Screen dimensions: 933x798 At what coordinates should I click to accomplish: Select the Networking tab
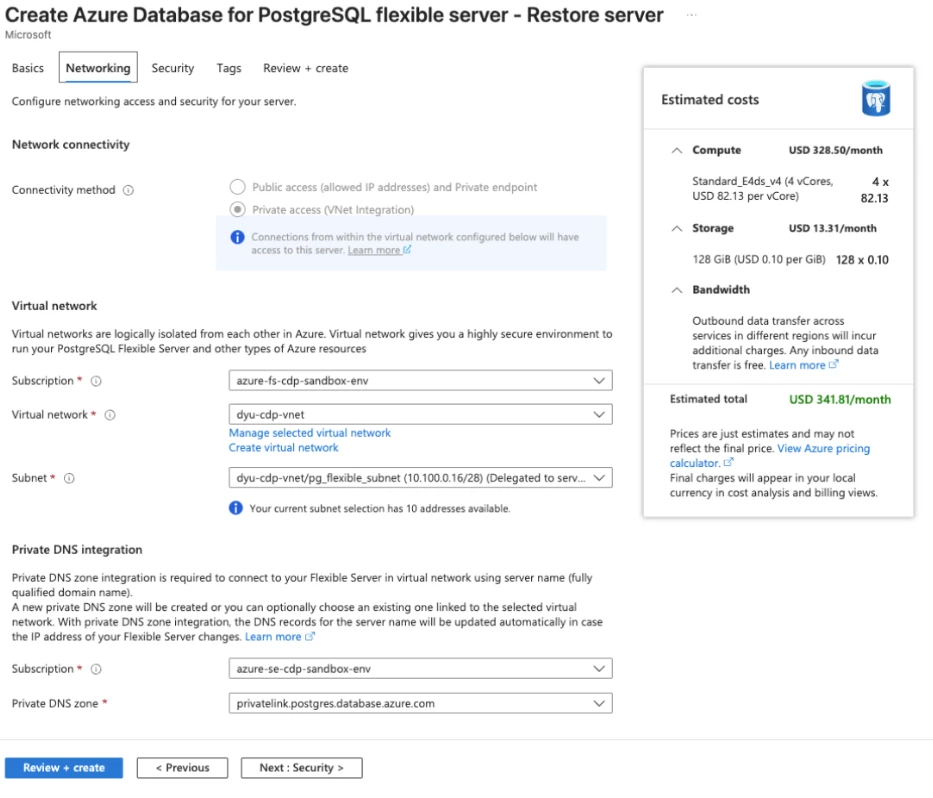tap(98, 67)
